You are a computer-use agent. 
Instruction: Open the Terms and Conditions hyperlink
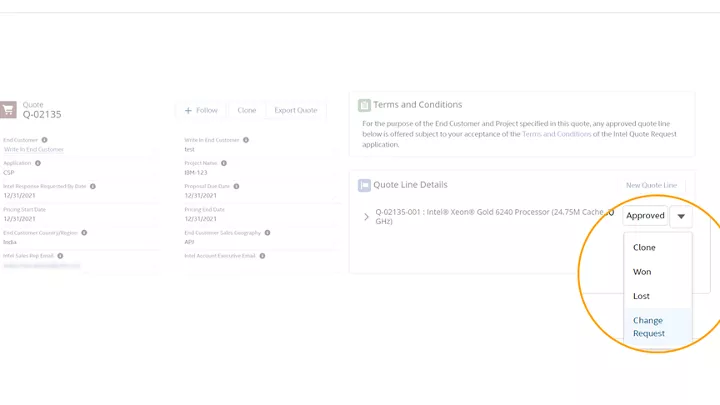557,134
